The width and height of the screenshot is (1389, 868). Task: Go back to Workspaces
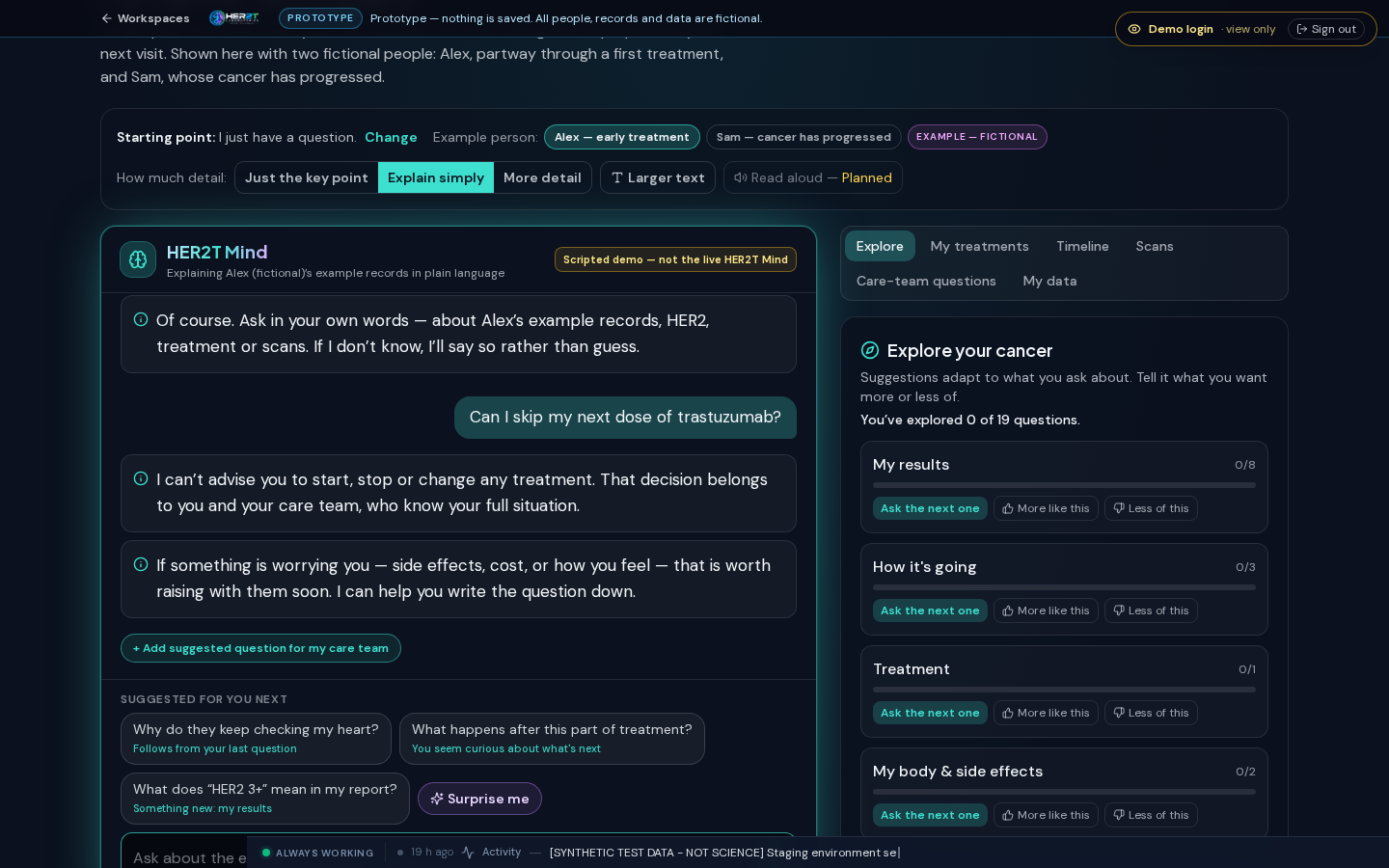coord(145,18)
